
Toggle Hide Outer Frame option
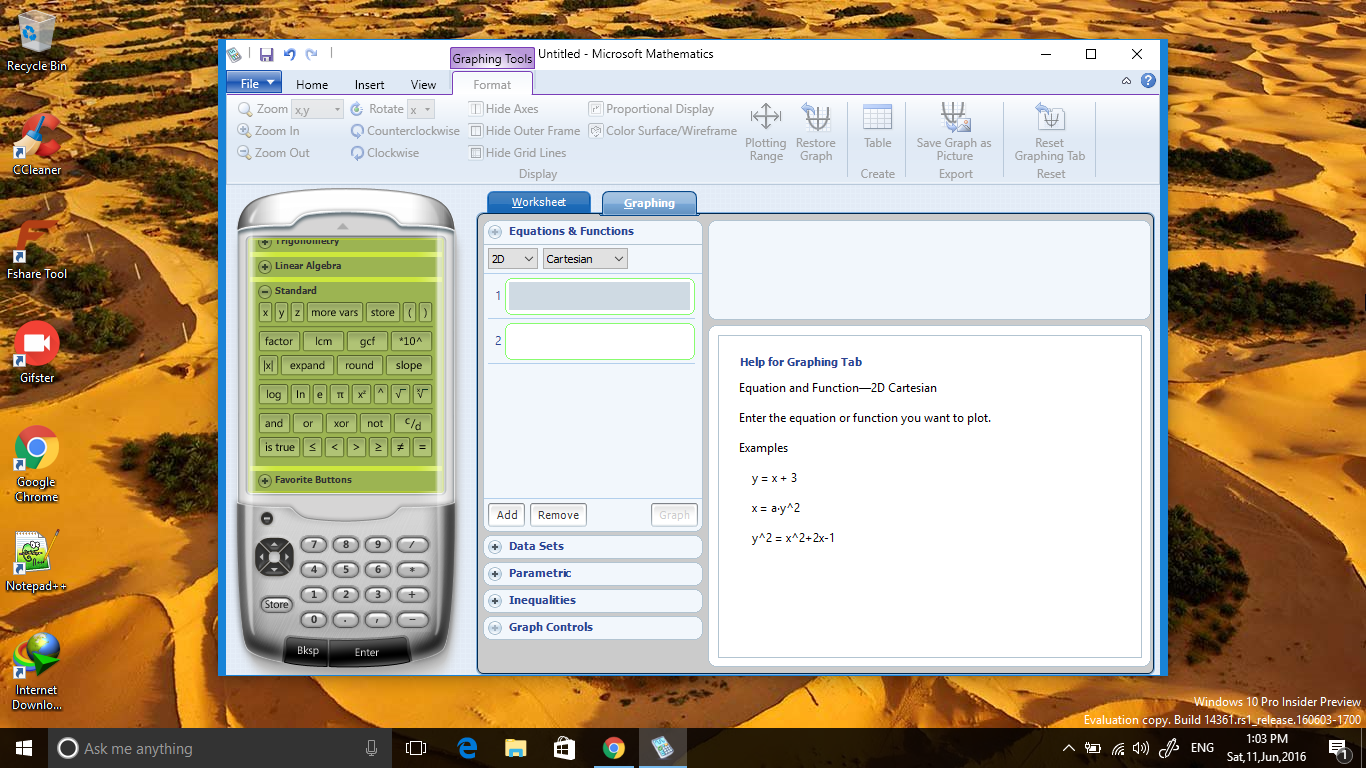pos(525,131)
